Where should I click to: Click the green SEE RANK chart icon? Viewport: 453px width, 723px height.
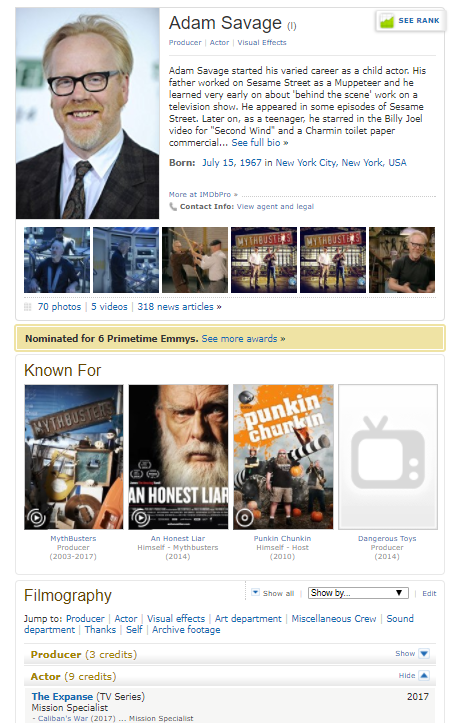(x=387, y=21)
